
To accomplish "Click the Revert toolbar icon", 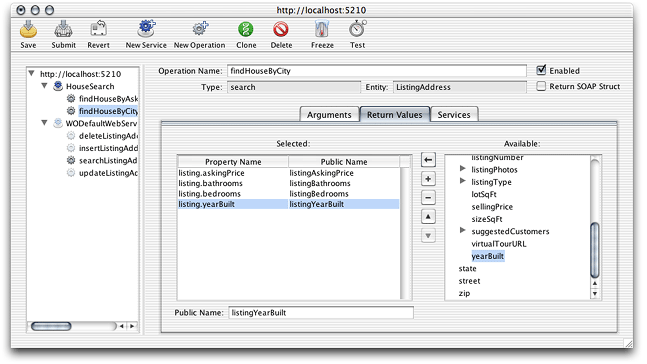I will pos(98,29).
